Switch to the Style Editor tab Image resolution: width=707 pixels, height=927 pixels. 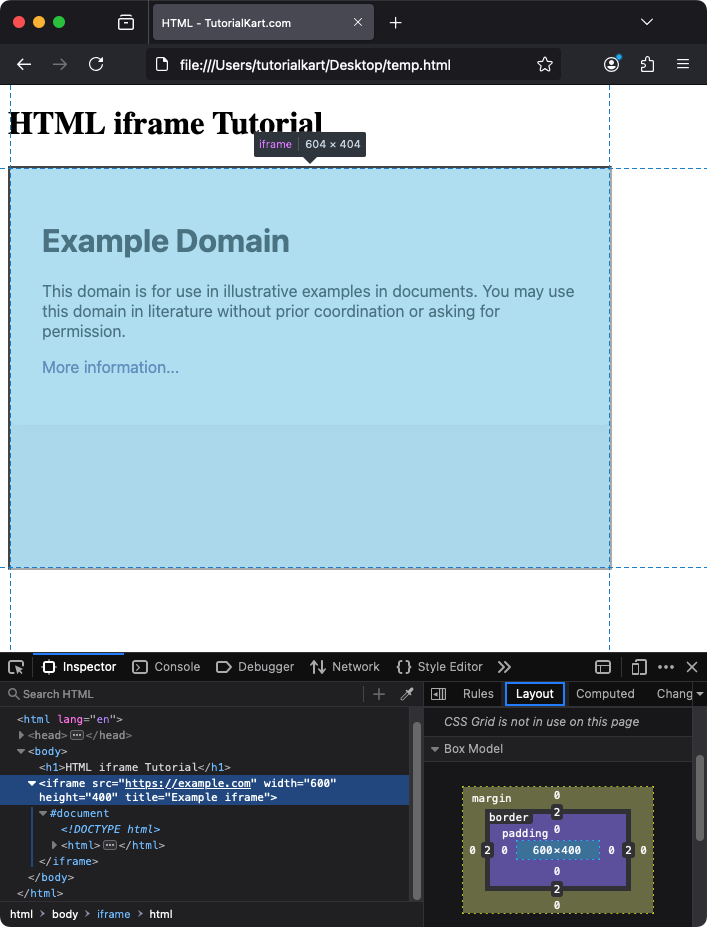[x=439, y=667]
